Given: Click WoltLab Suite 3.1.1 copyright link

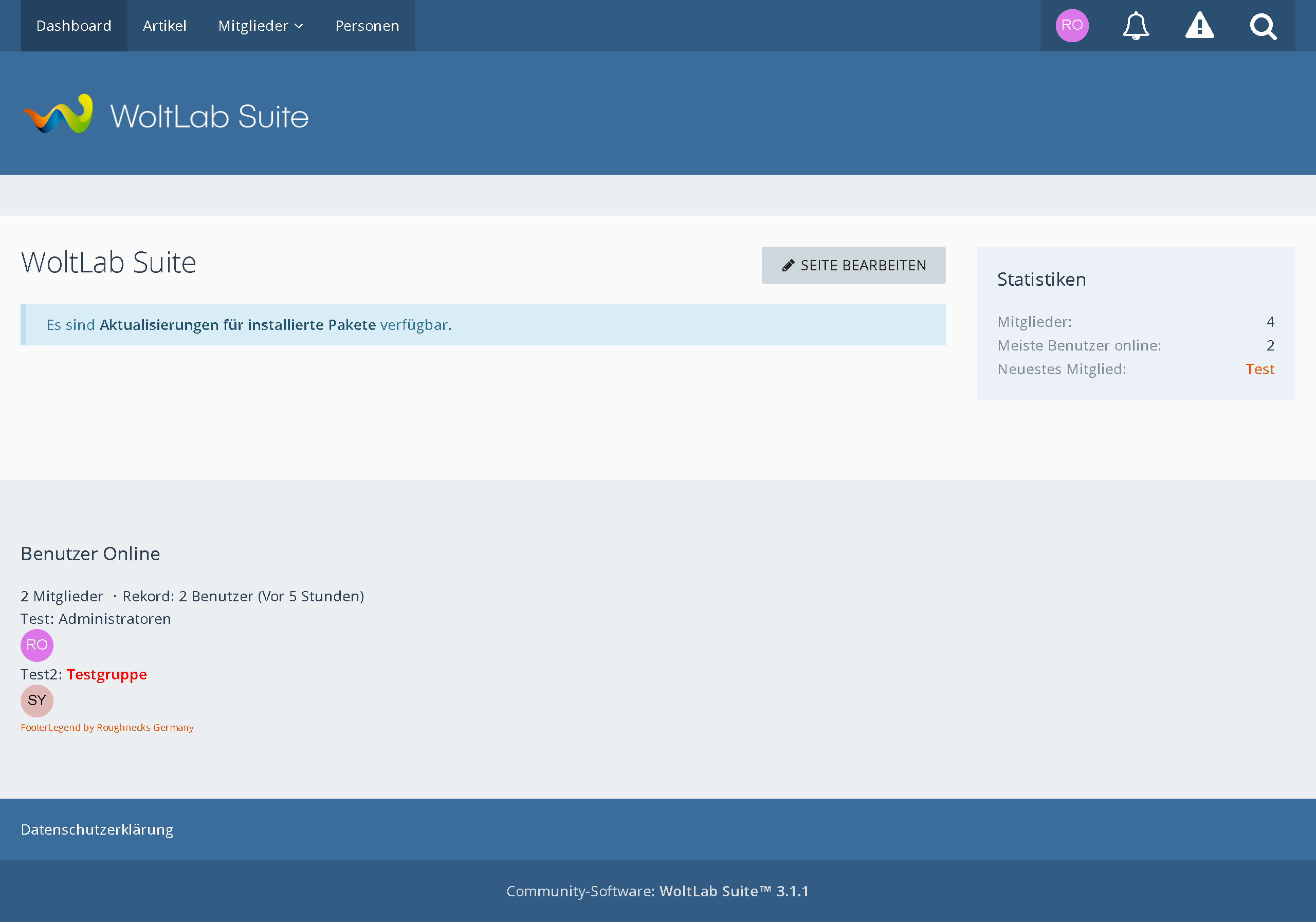Looking at the screenshot, I should 734,891.
